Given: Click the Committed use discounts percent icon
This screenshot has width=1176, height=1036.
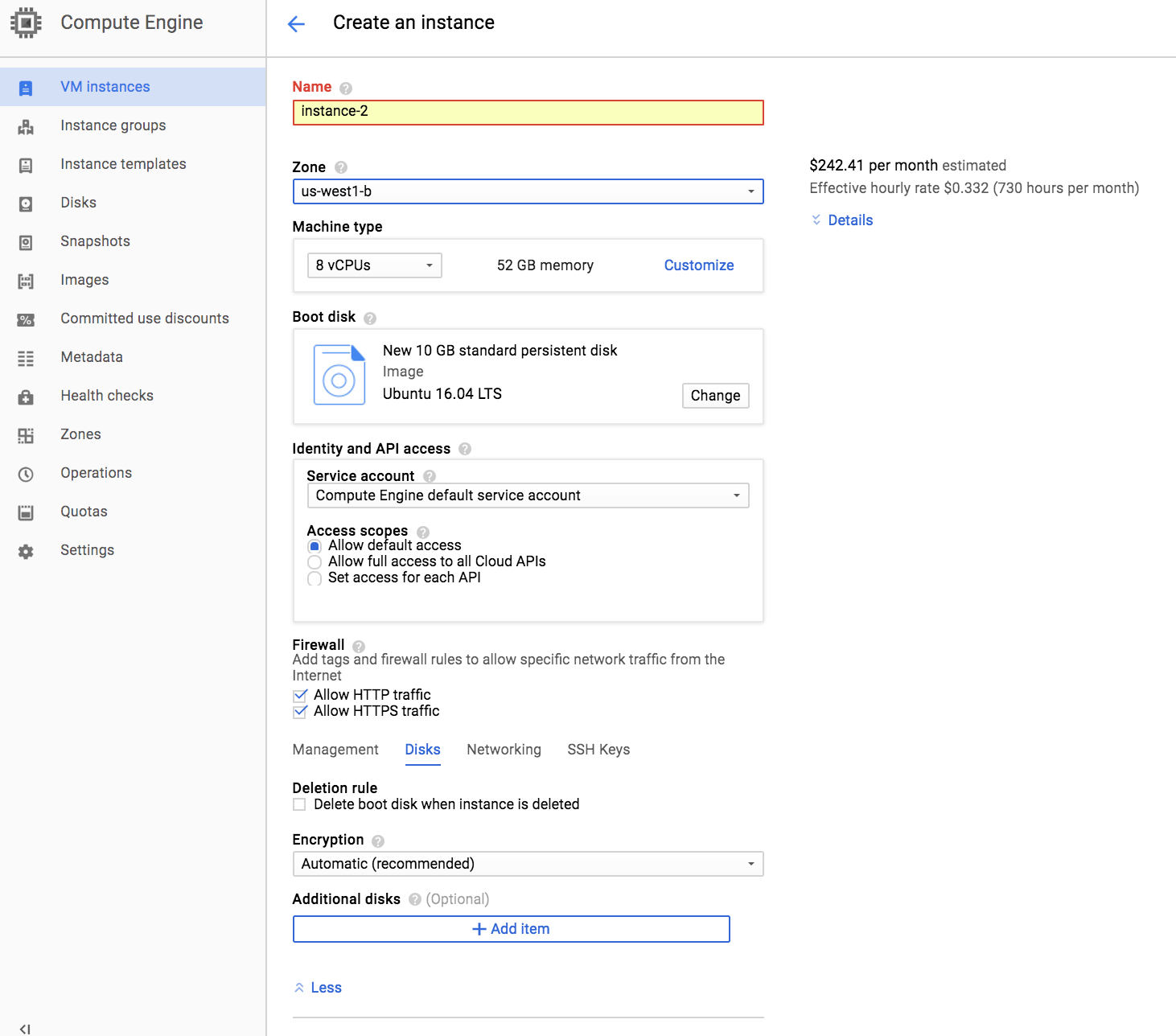Looking at the screenshot, I should pyautogui.click(x=26, y=319).
